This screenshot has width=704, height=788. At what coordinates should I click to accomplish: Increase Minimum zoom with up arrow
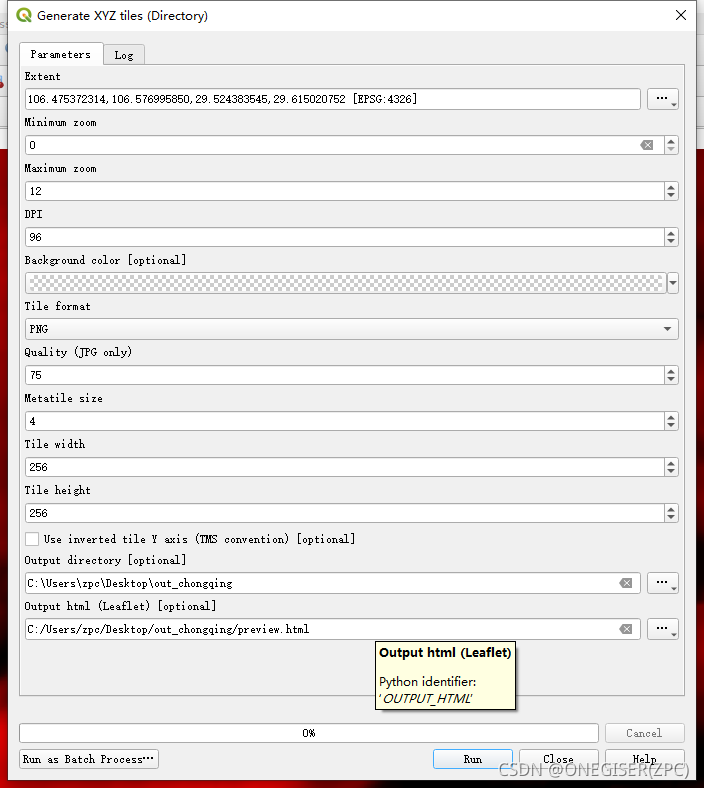click(x=671, y=141)
